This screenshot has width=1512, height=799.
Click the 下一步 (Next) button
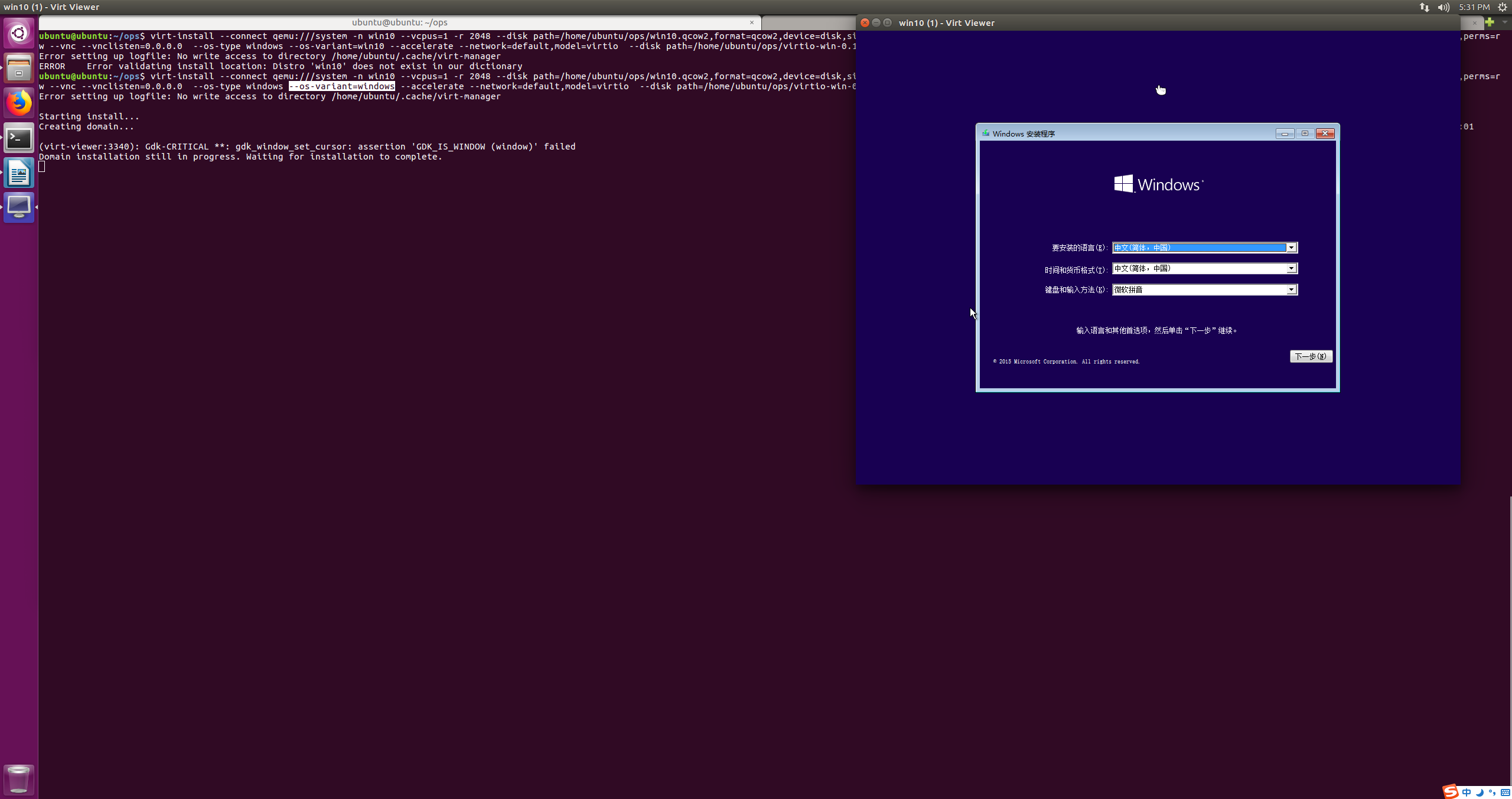(x=1311, y=356)
